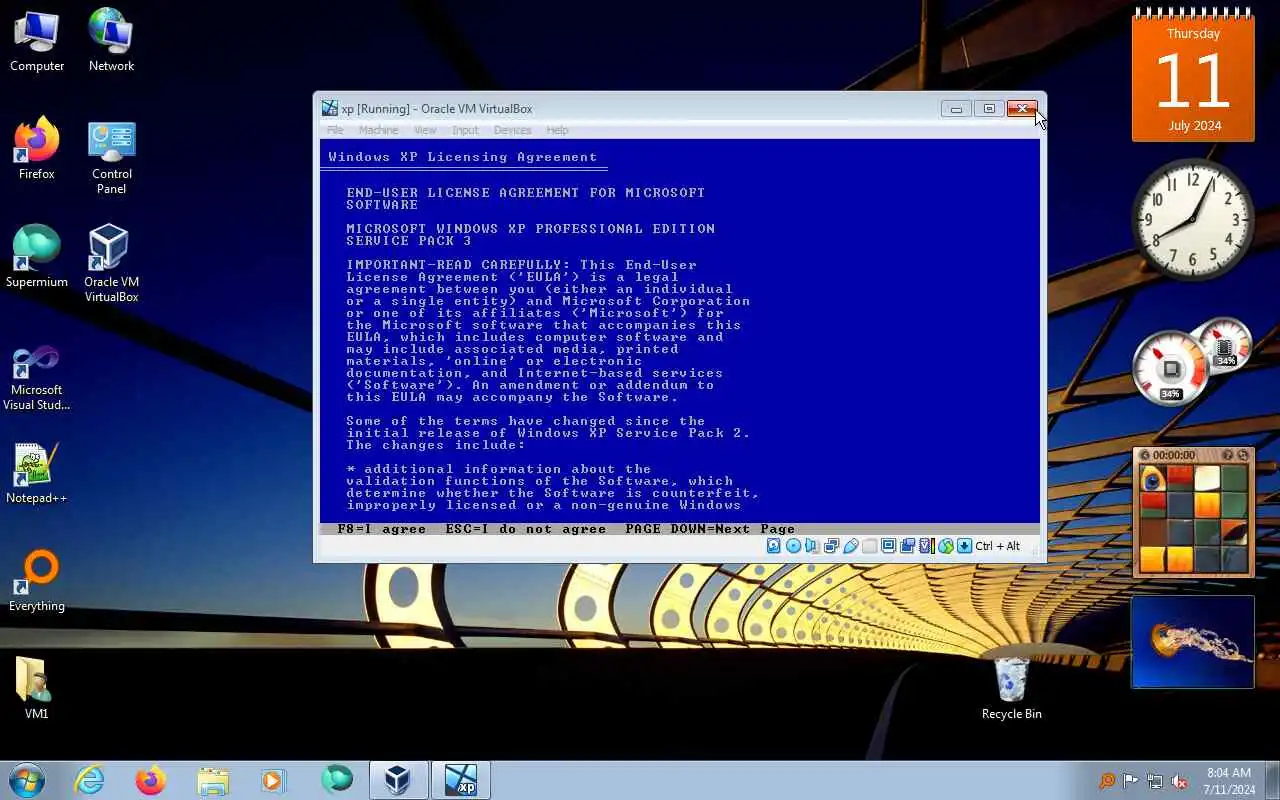Viewport: 1280px width, 800px height.
Task: Switch to VirtualBox Manager taskbar button
Action: click(x=398, y=780)
